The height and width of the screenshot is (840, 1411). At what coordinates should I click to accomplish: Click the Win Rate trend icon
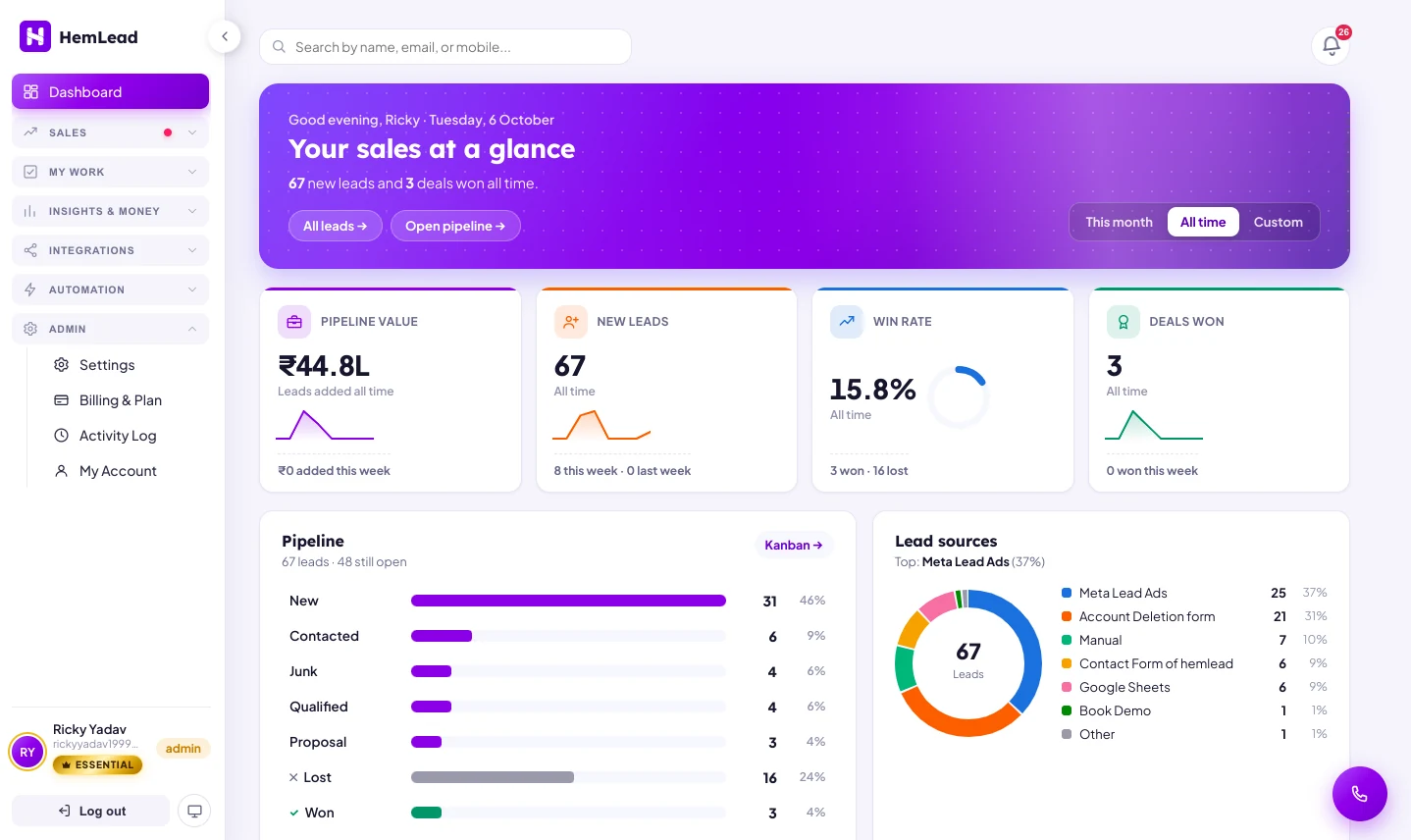847,322
